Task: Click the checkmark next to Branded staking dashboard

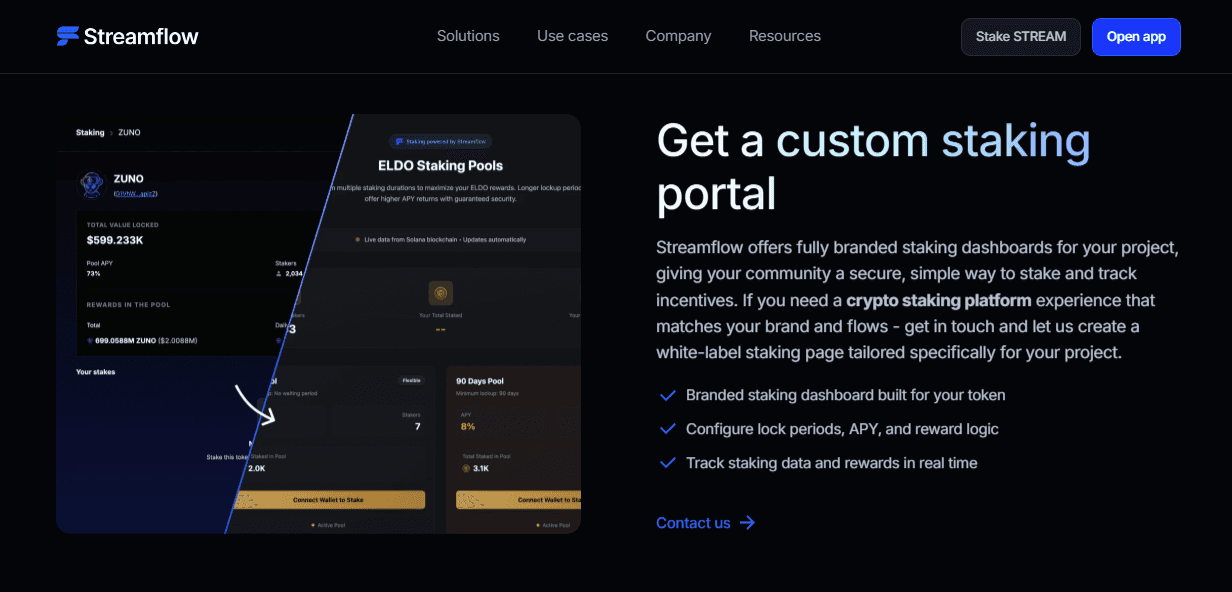Action: click(668, 395)
